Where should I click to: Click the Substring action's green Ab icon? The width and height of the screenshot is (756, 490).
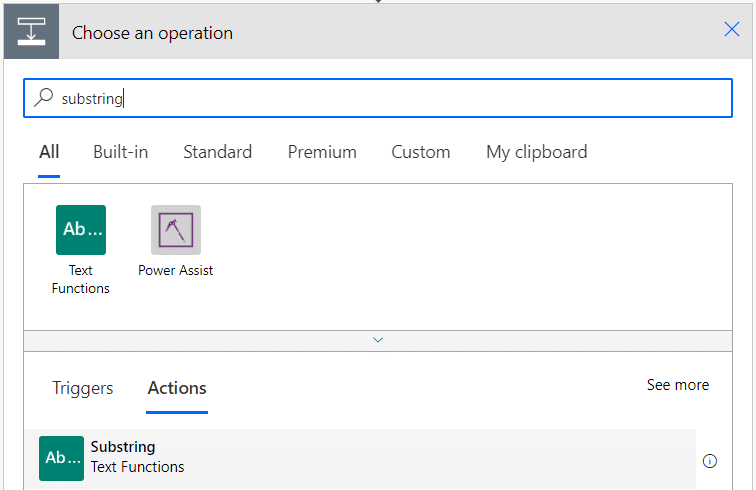(61, 459)
